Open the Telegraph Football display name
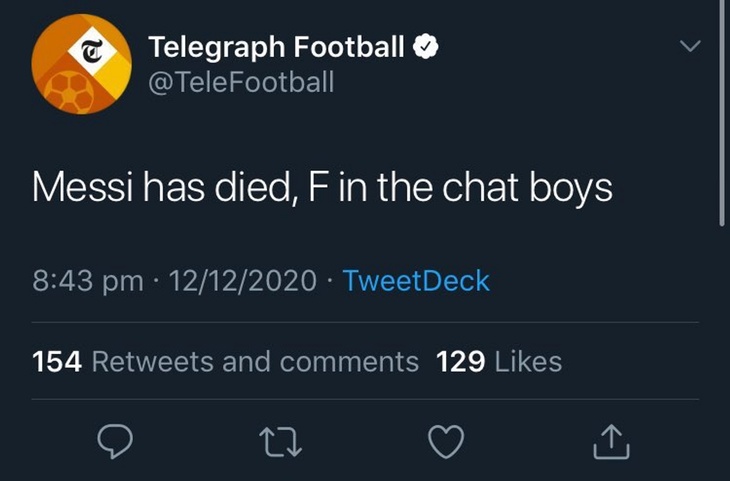This screenshot has width=730, height=481. pyautogui.click(x=277, y=46)
